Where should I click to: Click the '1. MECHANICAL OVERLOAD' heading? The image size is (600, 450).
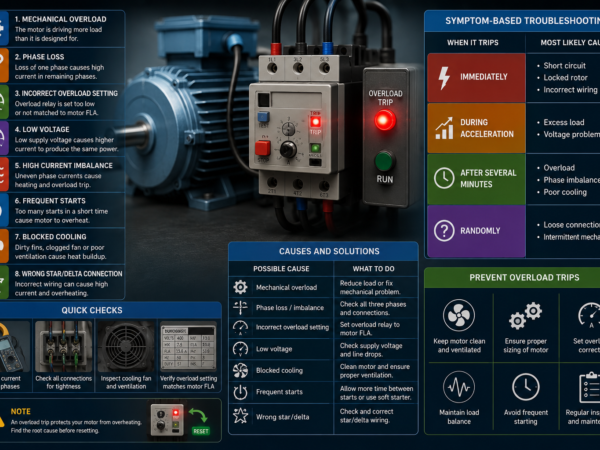(60, 19)
